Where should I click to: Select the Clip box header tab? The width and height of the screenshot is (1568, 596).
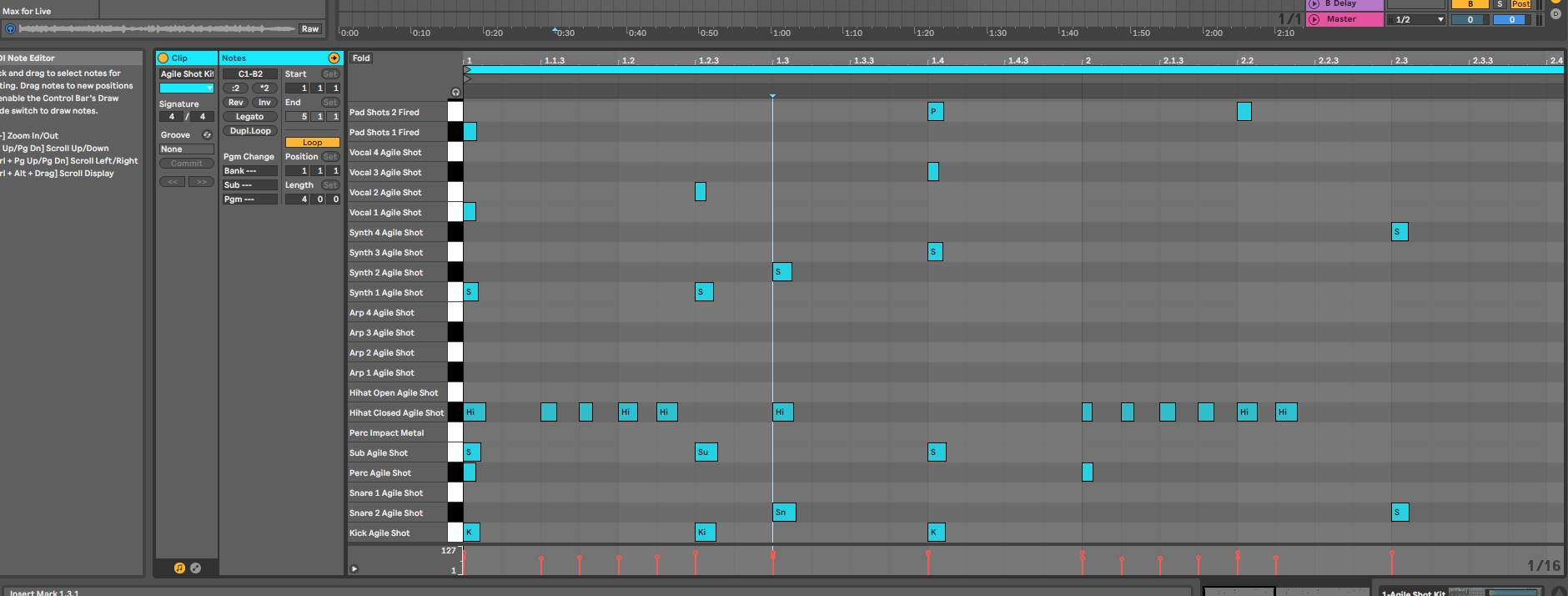(x=187, y=58)
